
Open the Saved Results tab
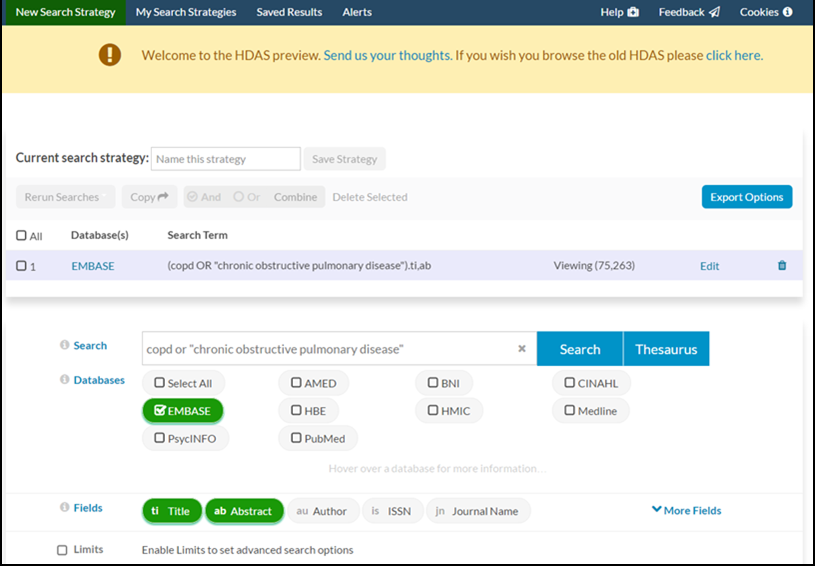289,12
